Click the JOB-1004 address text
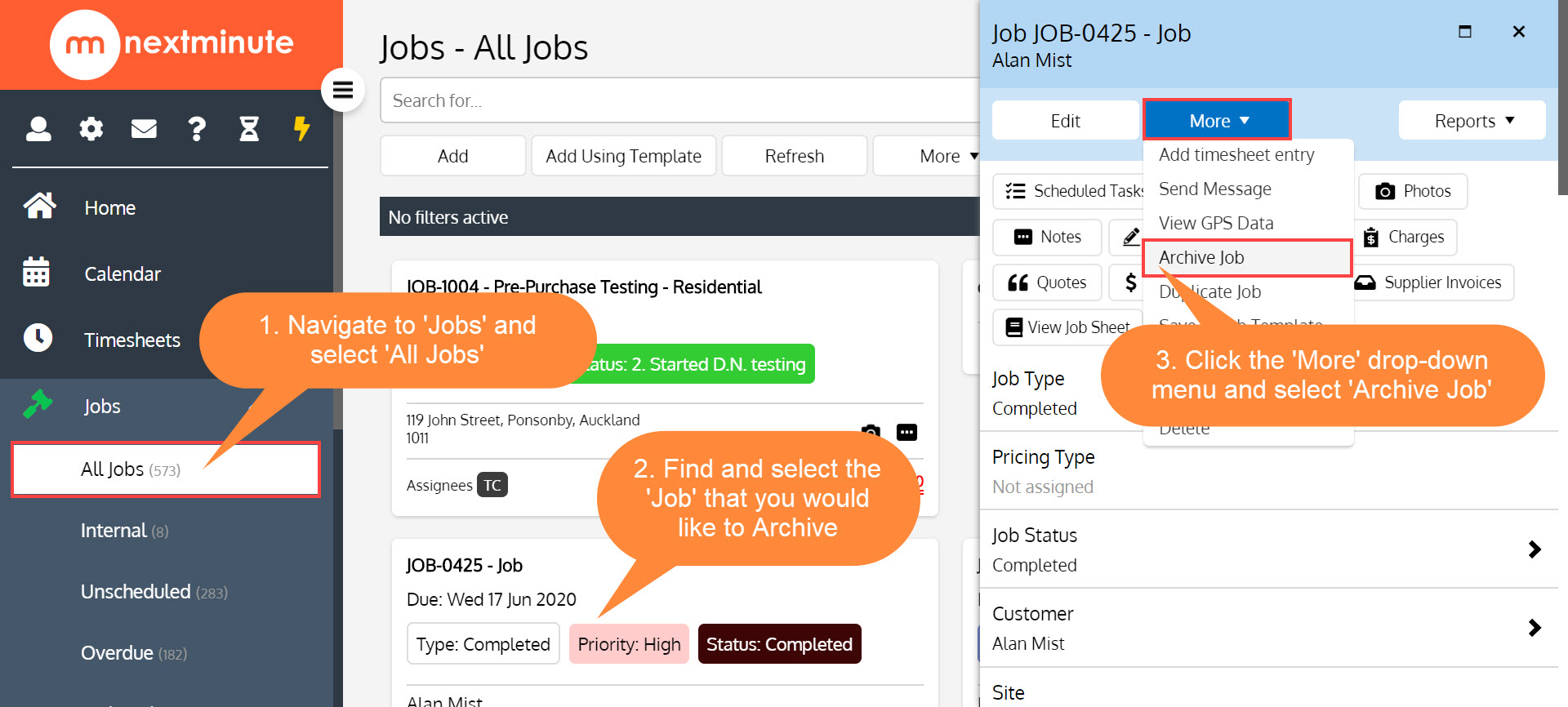Screen dimensions: 1568x707 pos(523,429)
